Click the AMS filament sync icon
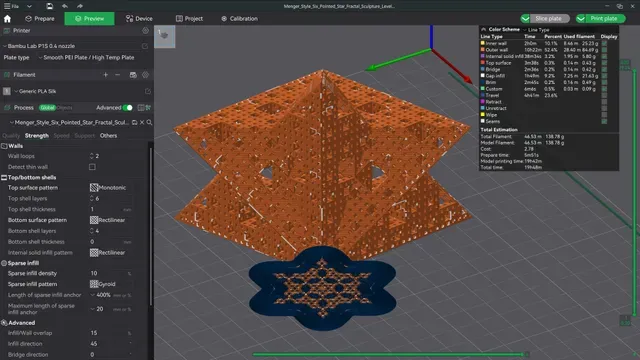This screenshot has height=360, width=640. pos(133,75)
